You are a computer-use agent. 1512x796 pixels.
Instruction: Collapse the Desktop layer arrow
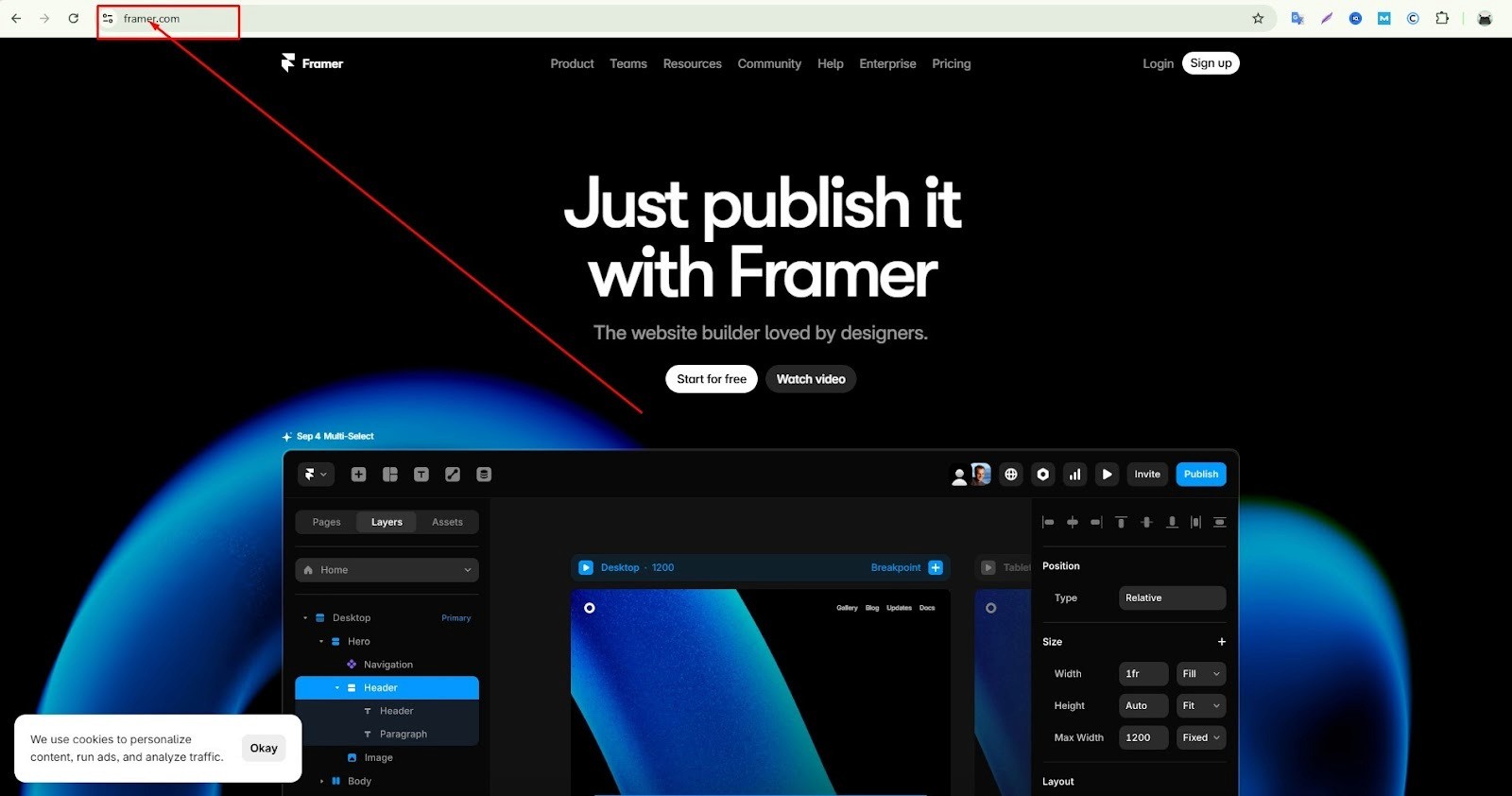click(x=305, y=618)
